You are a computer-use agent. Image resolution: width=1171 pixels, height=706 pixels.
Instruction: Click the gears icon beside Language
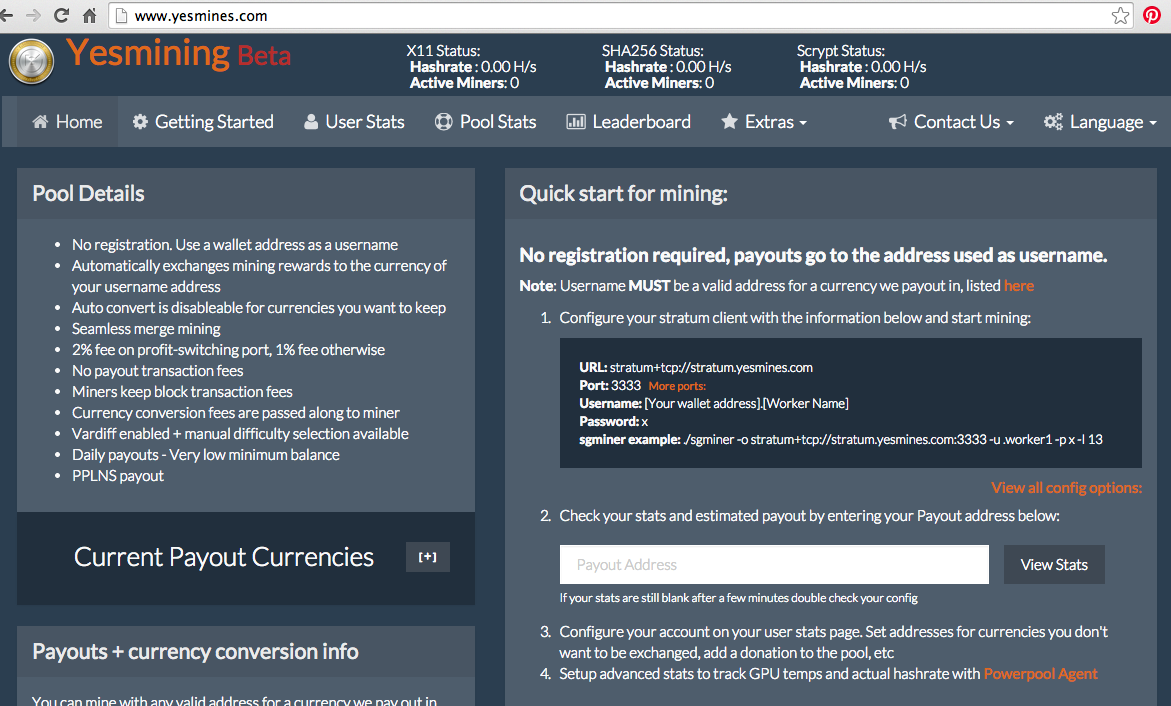tap(1053, 122)
